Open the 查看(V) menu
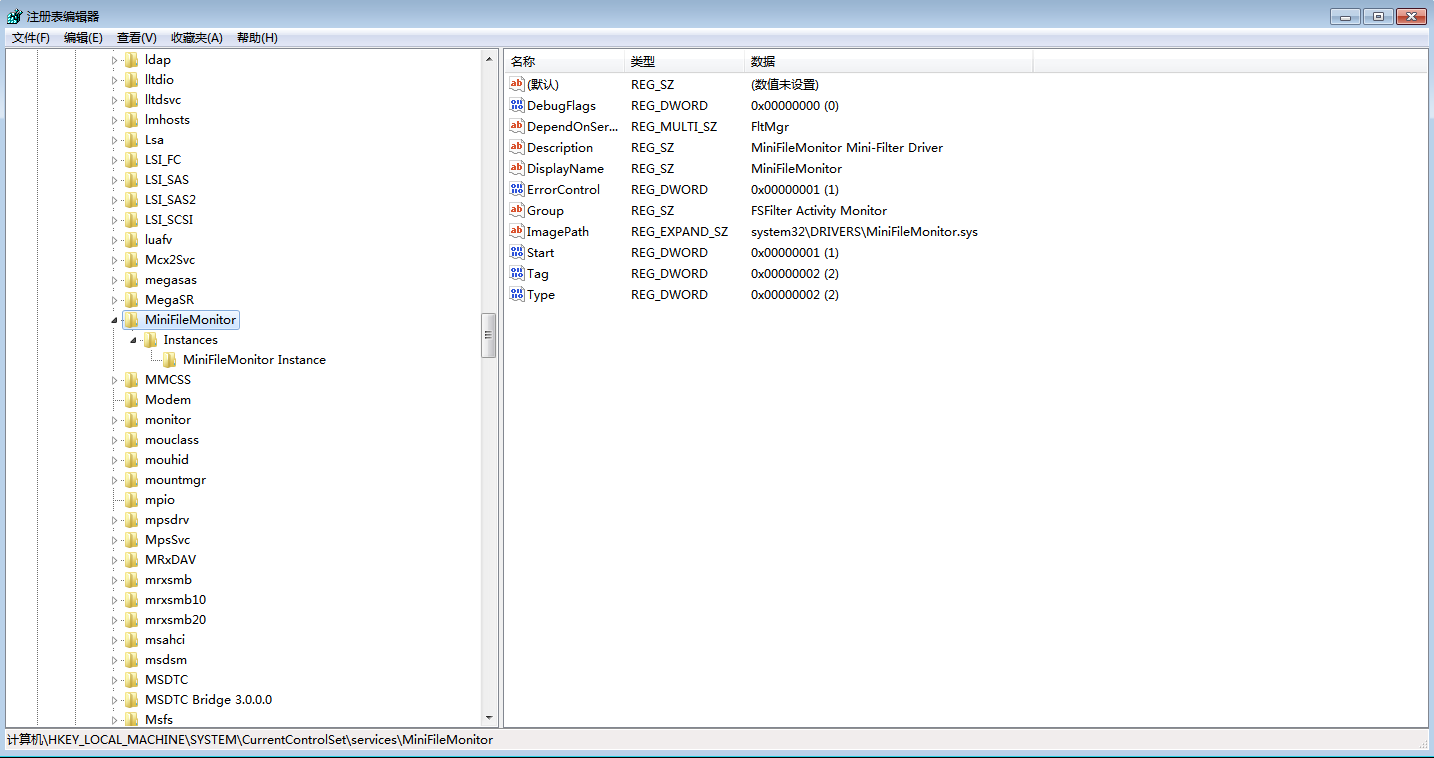The width and height of the screenshot is (1434, 758). tap(137, 38)
